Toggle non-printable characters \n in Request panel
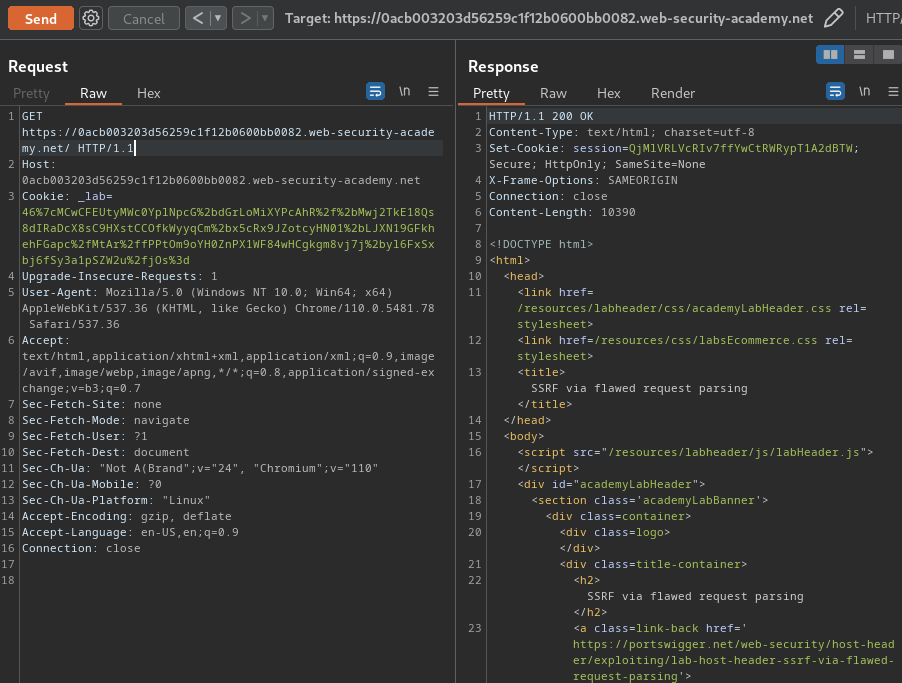The image size is (902, 683). pyautogui.click(x=404, y=91)
